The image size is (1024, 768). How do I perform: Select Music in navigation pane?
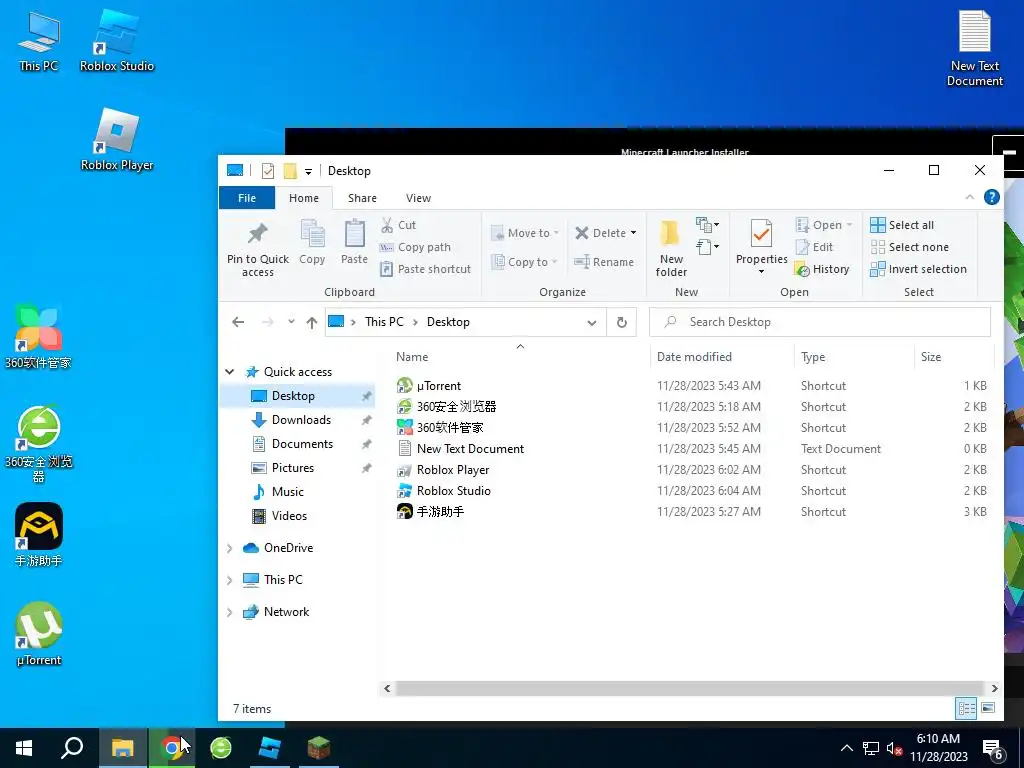287,492
